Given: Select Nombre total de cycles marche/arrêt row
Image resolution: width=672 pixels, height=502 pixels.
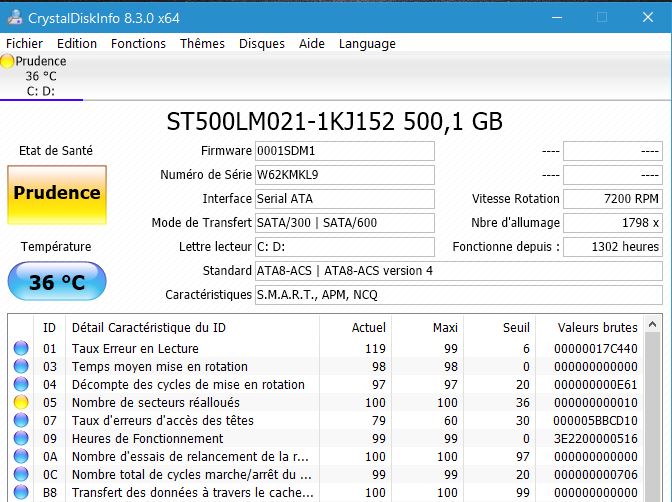Looking at the screenshot, I should coord(326,475).
